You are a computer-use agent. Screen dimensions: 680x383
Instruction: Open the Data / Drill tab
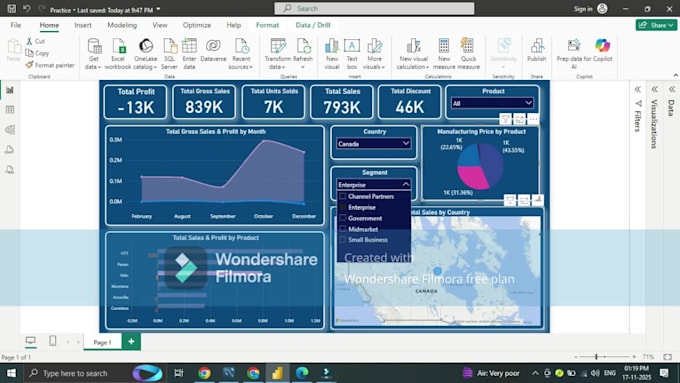point(313,25)
